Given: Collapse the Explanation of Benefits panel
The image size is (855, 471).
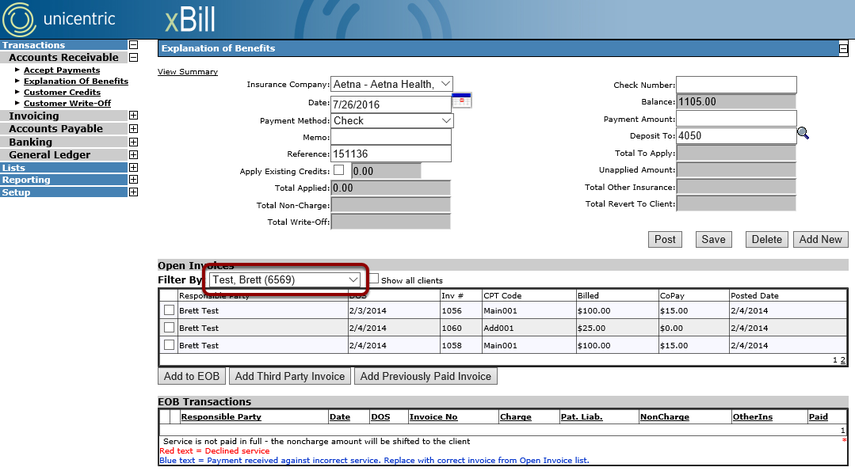Looking at the screenshot, I should (843, 49).
